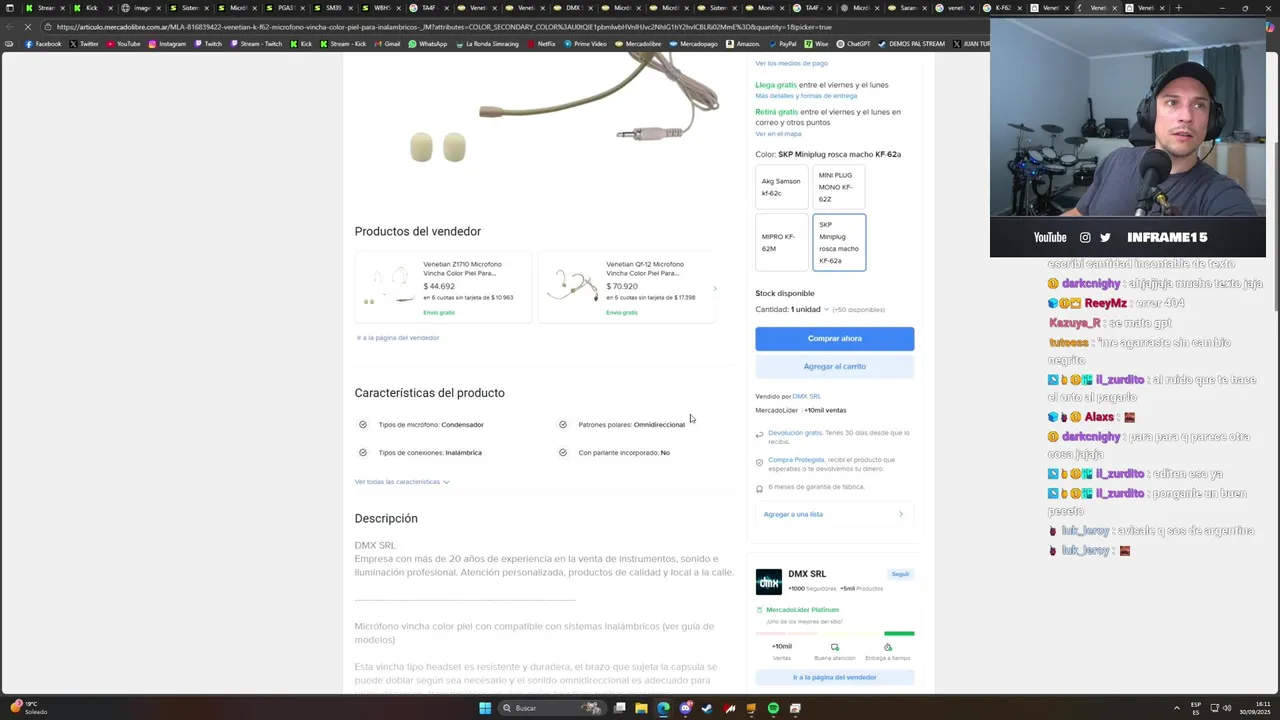Show the next seller products with the arrow

714,288
